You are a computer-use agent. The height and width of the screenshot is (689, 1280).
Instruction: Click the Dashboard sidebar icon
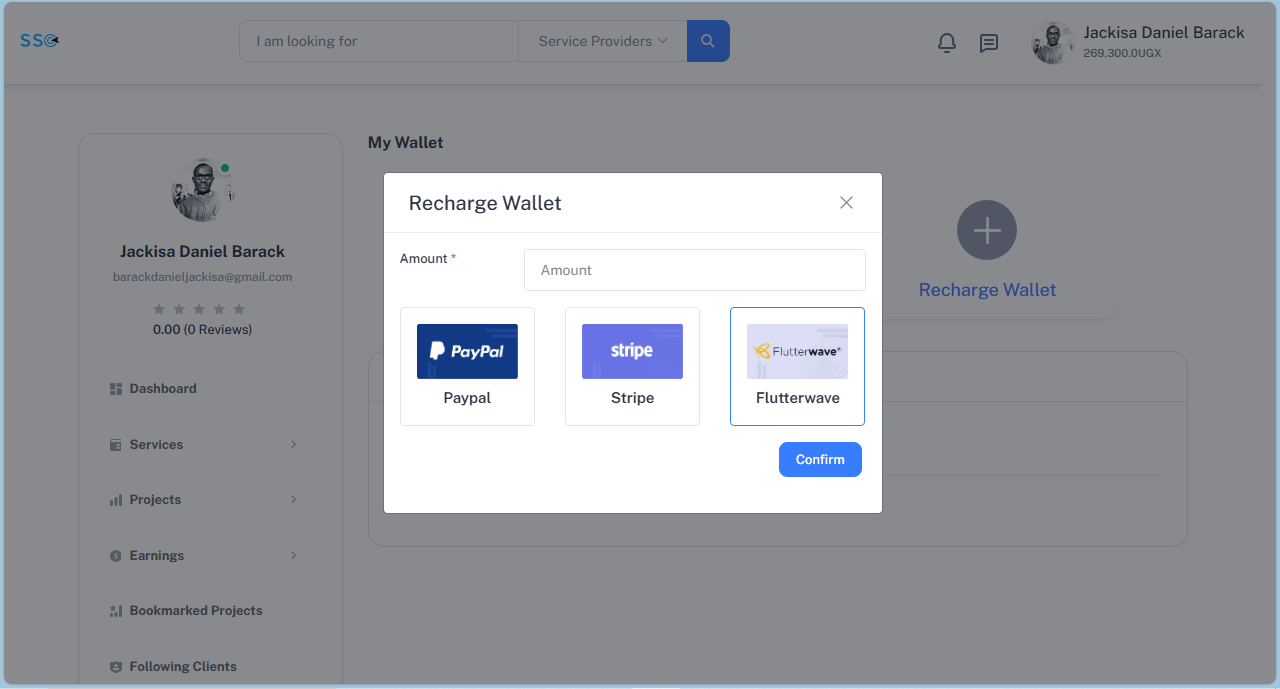(x=115, y=389)
